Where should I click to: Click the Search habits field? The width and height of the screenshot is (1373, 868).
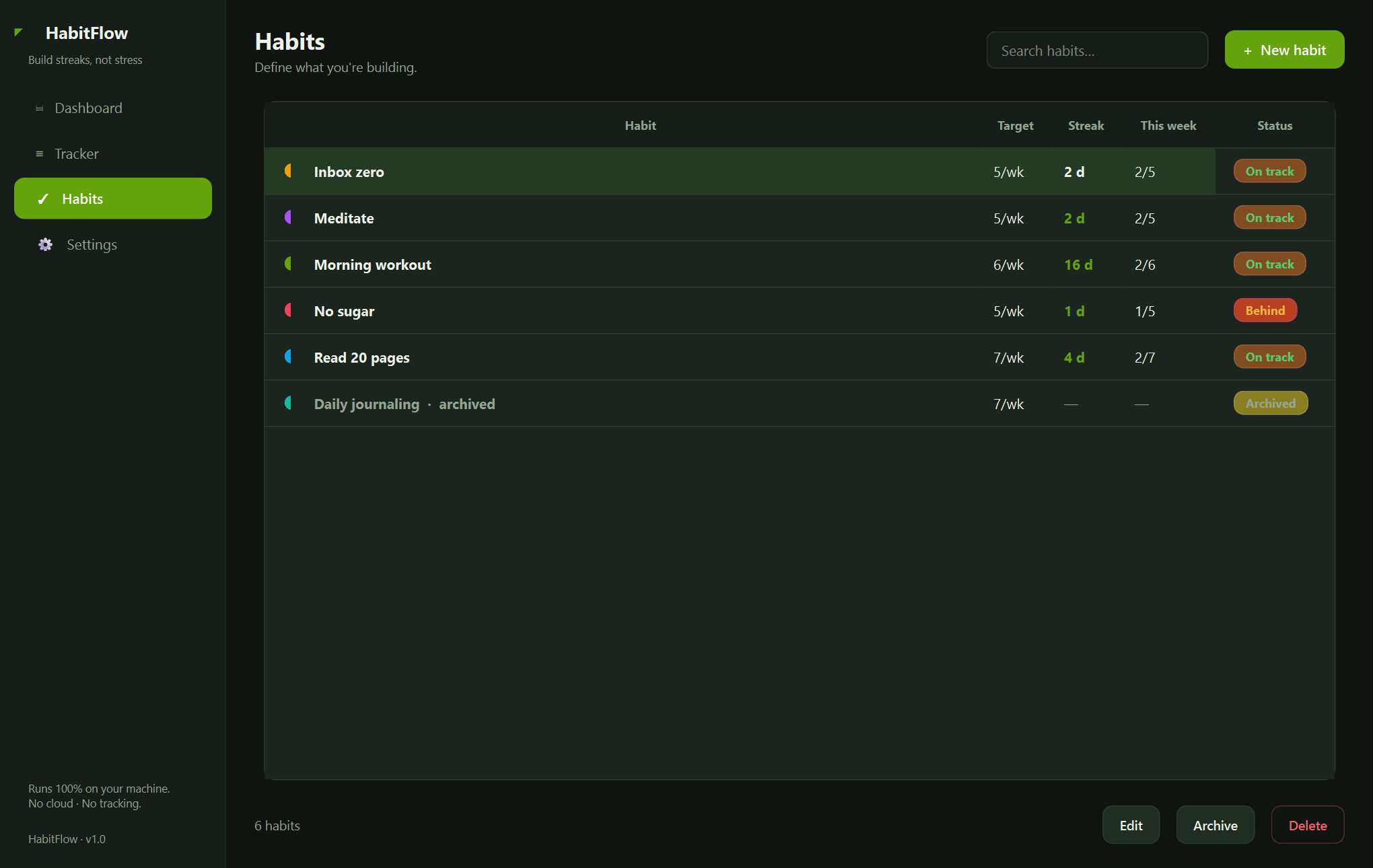(x=1097, y=50)
